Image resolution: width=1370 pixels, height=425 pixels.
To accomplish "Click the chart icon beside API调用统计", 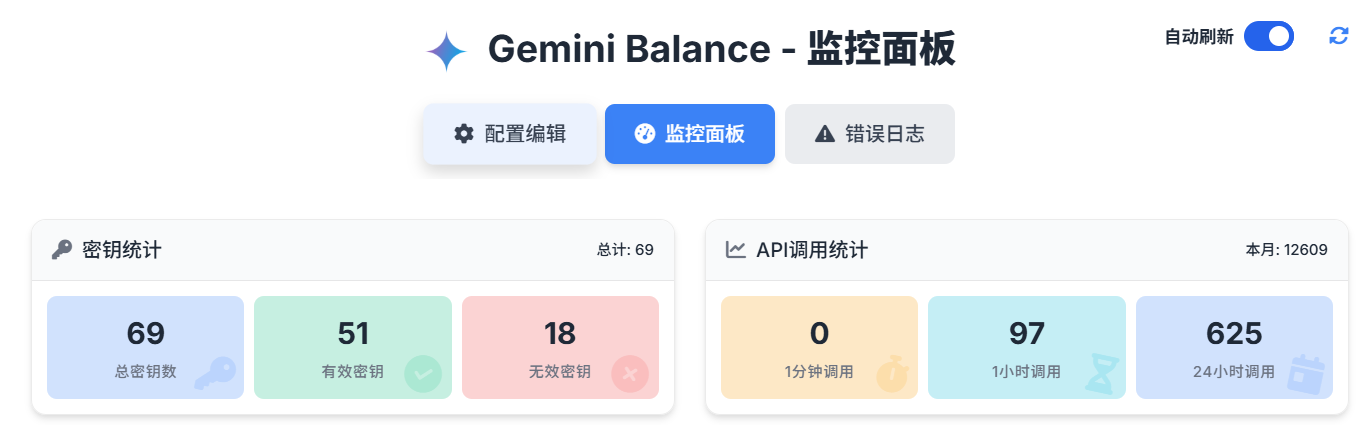I will (x=736, y=250).
